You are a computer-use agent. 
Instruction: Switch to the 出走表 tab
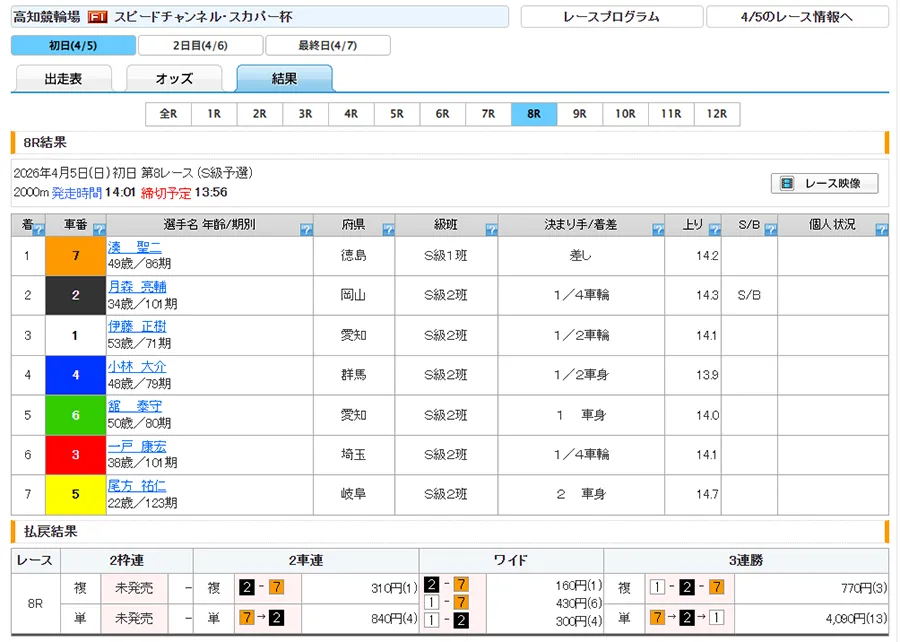tap(63, 79)
